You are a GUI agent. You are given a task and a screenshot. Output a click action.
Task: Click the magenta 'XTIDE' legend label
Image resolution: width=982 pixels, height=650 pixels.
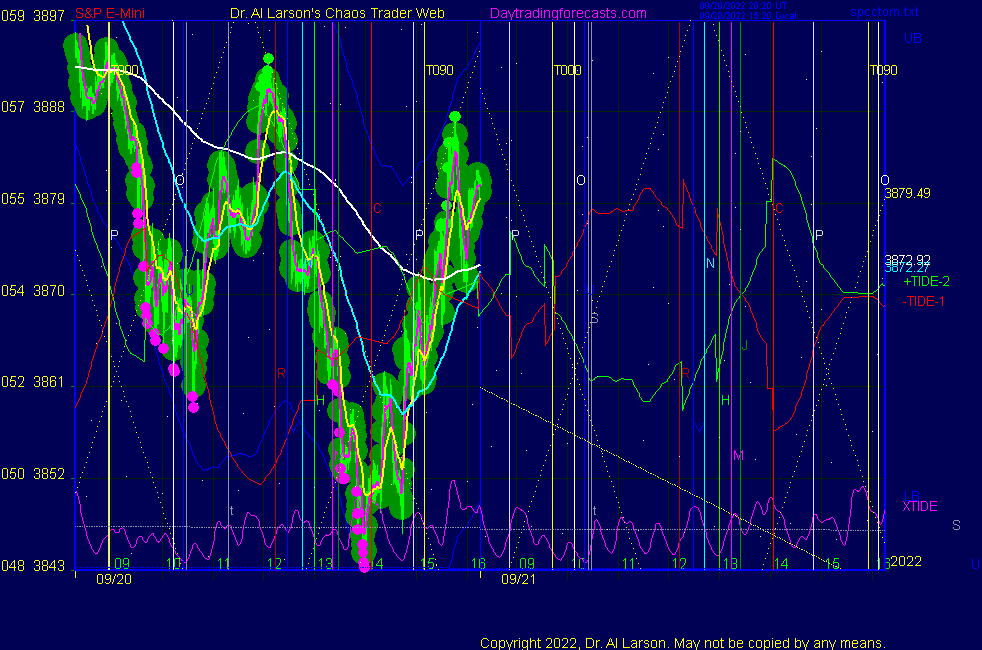[919, 506]
